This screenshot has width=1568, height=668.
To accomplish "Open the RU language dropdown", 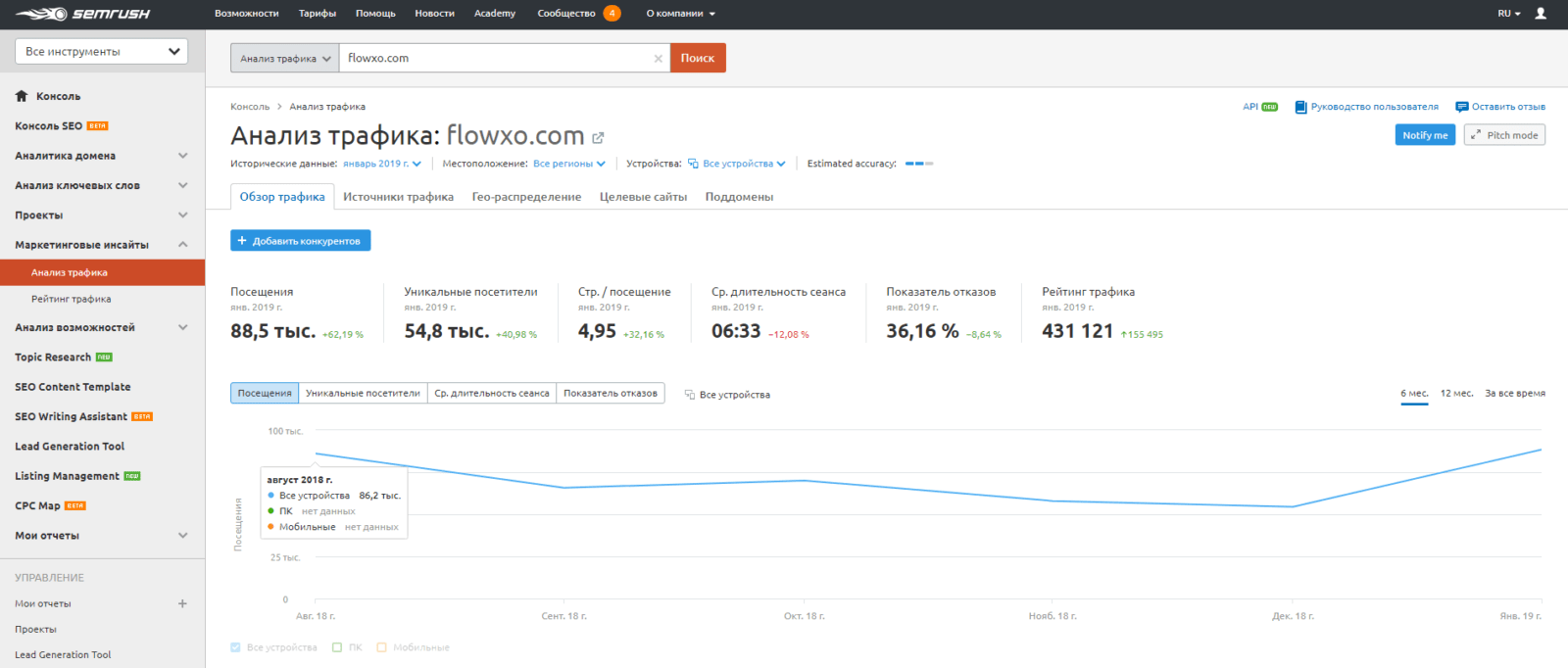I will (1509, 14).
